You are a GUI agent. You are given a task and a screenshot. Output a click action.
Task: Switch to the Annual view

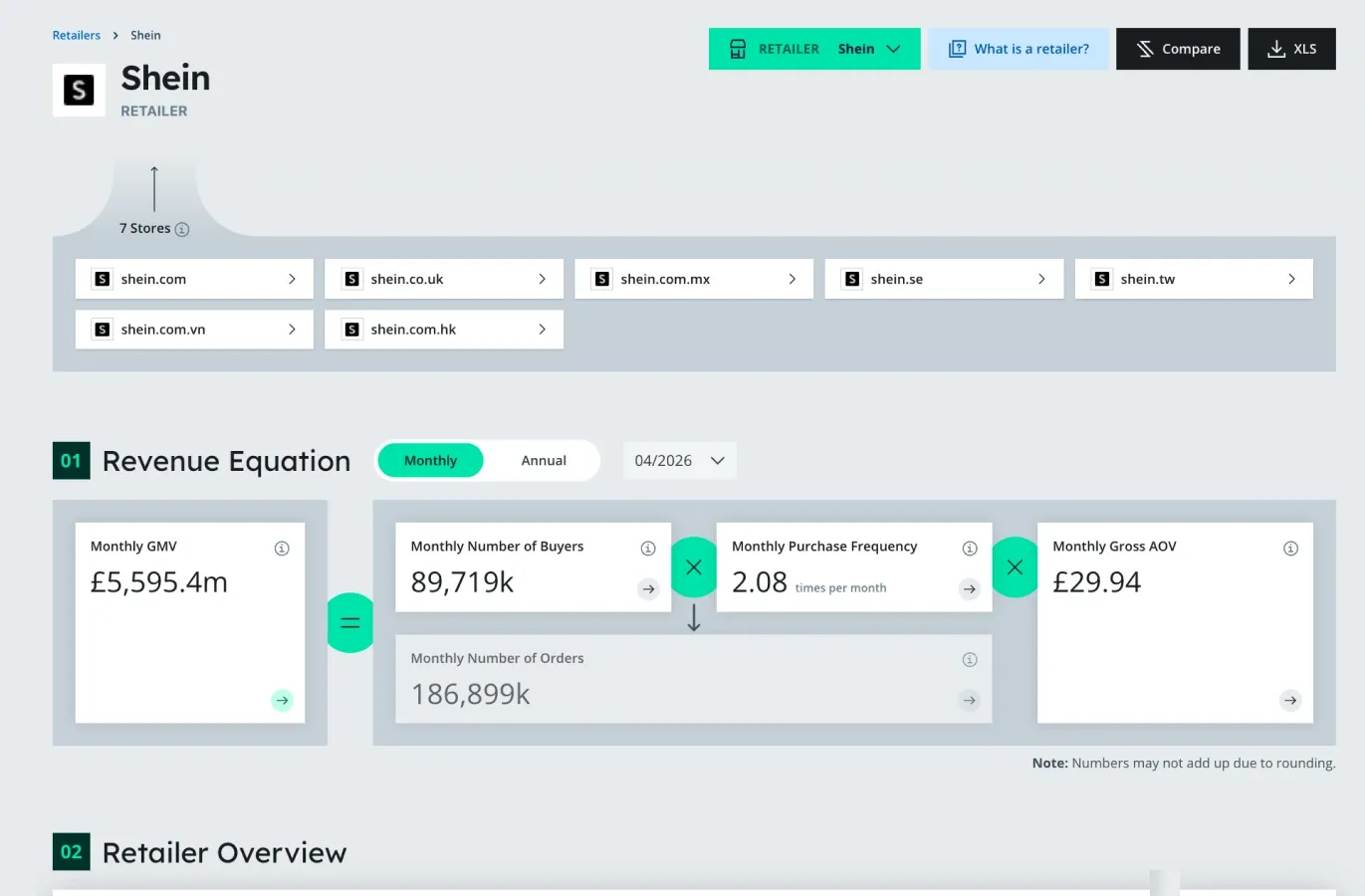[544, 461]
